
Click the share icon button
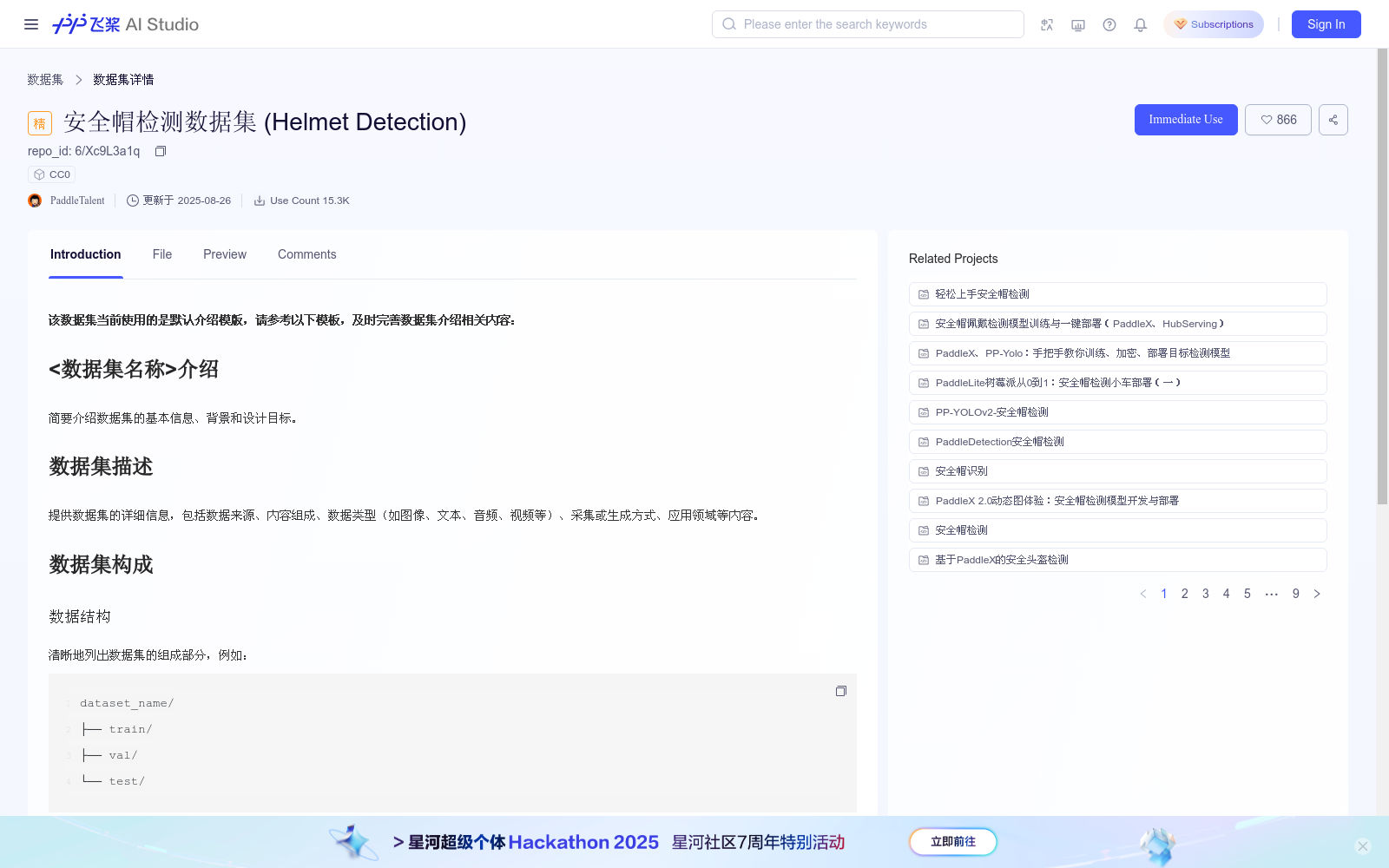pyautogui.click(x=1333, y=120)
